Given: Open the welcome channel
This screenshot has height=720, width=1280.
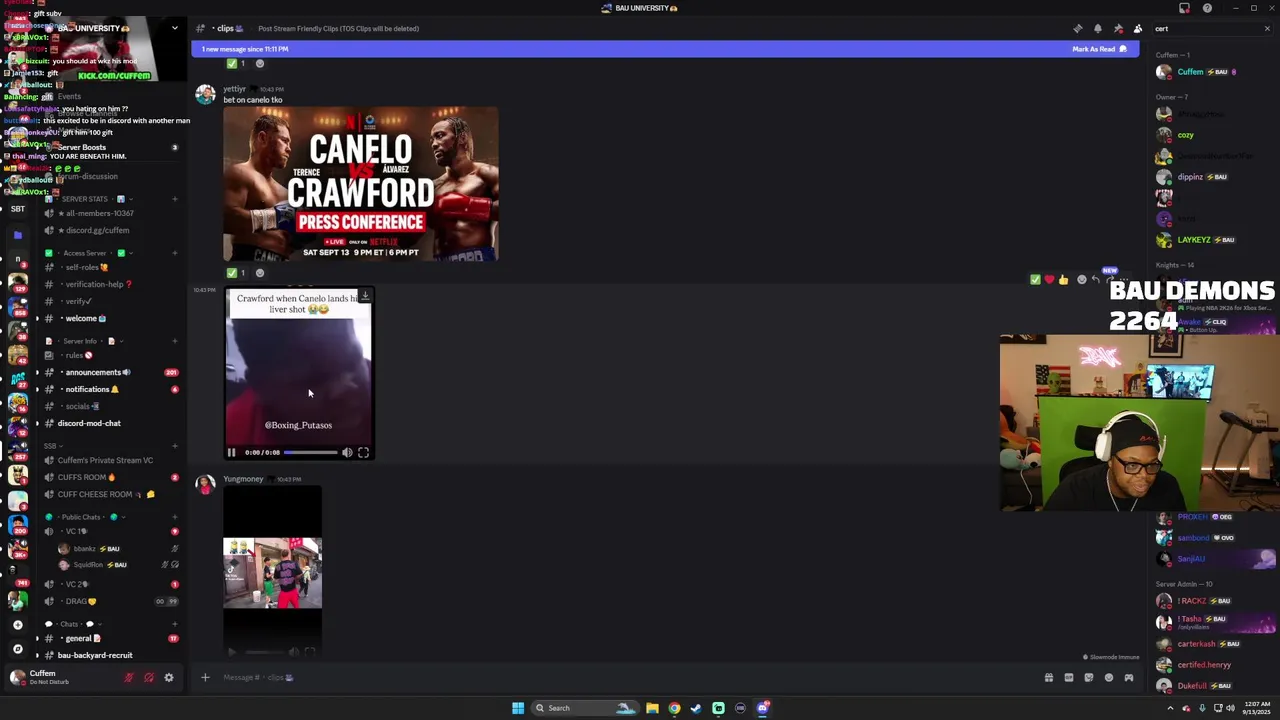Looking at the screenshot, I should [110, 319].
